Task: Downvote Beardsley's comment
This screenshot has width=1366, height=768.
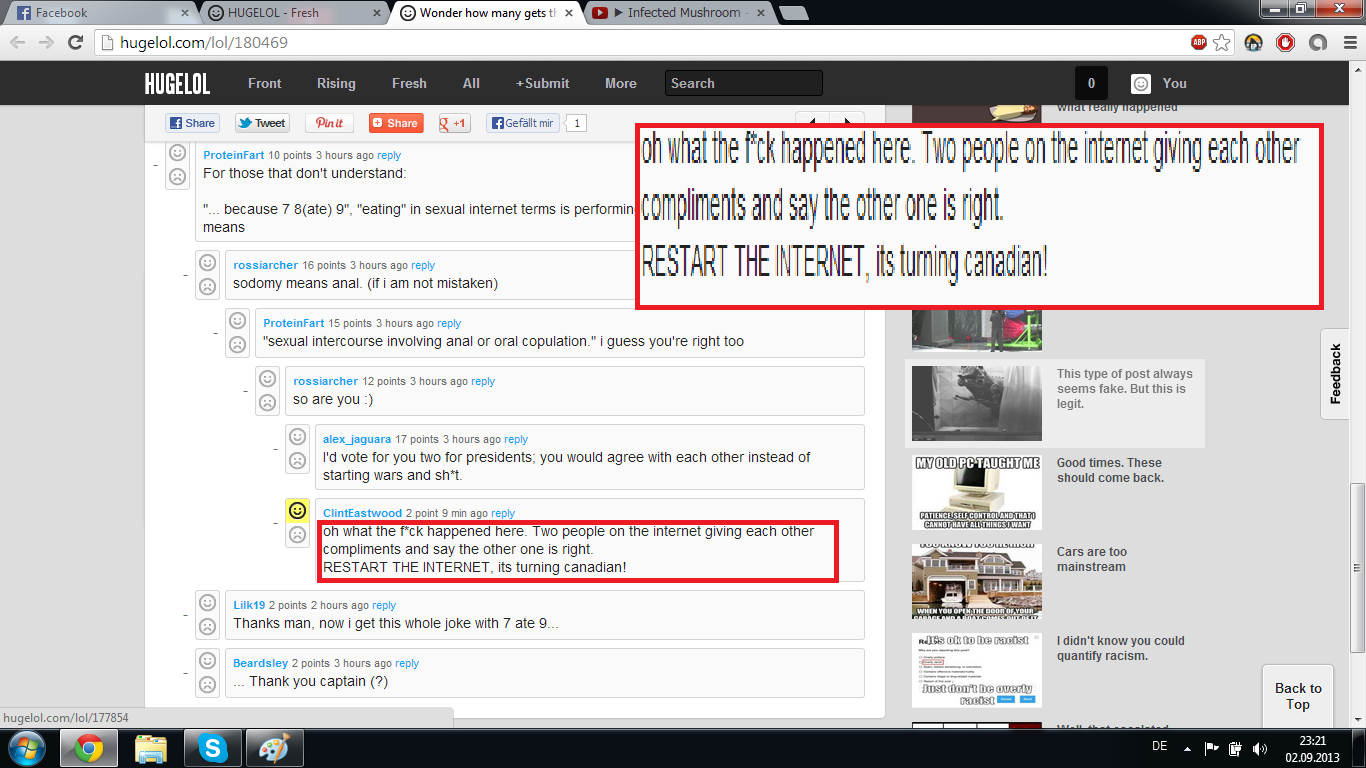Action: coord(207,685)
